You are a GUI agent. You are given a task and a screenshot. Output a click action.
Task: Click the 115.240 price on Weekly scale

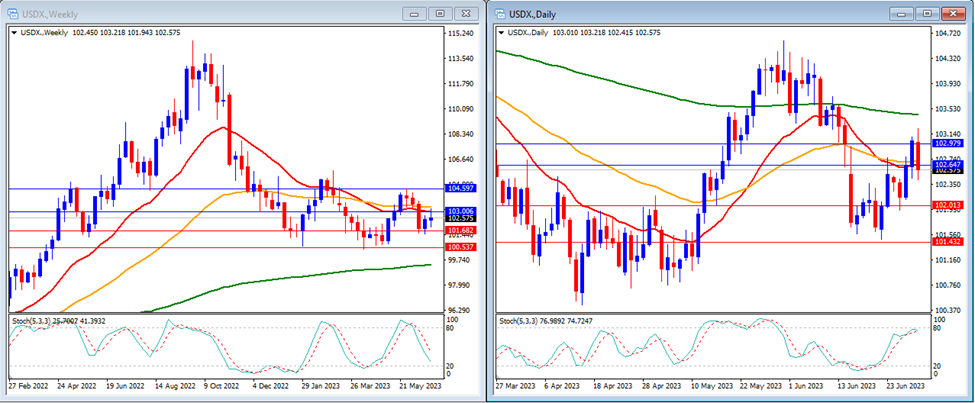coord(461,34)
